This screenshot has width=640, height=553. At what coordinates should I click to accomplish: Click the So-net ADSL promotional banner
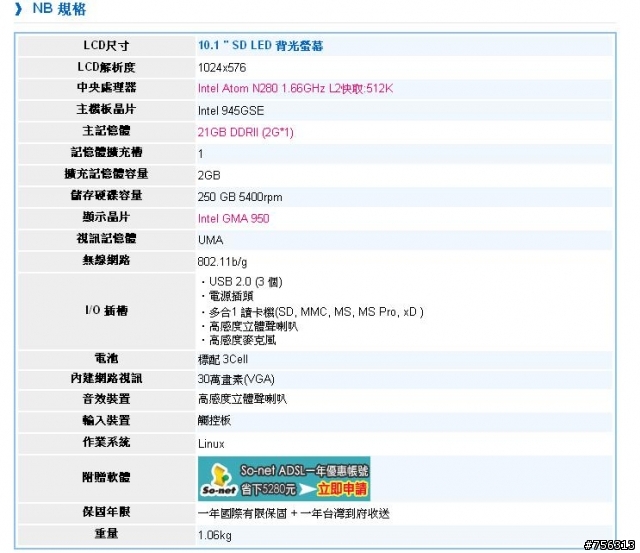tap(284, 478)
